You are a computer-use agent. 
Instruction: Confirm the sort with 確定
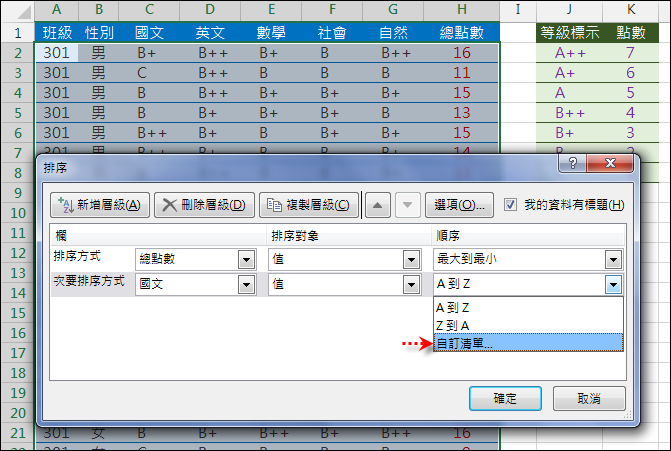click(505, 398)
